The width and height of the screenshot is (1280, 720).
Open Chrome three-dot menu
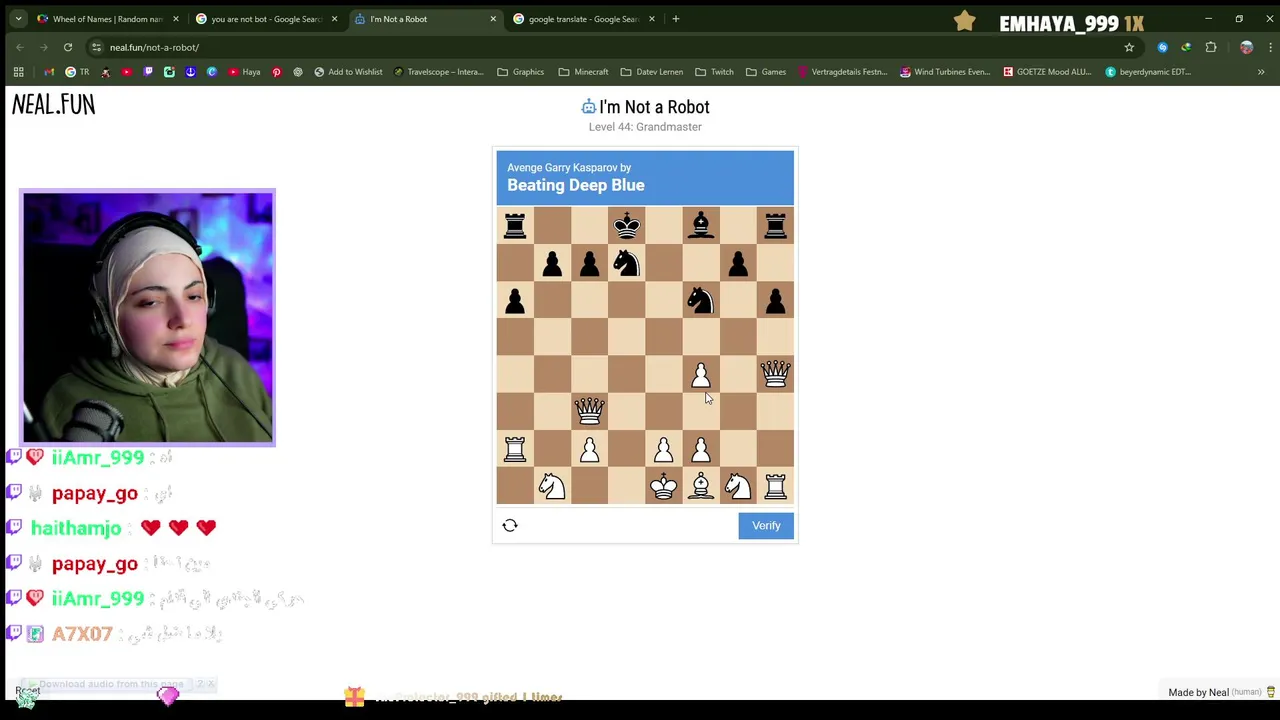1270,47
